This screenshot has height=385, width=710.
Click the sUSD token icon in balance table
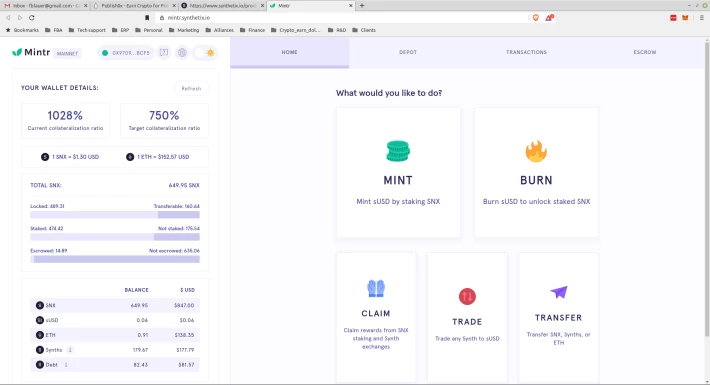click(40, 320)
